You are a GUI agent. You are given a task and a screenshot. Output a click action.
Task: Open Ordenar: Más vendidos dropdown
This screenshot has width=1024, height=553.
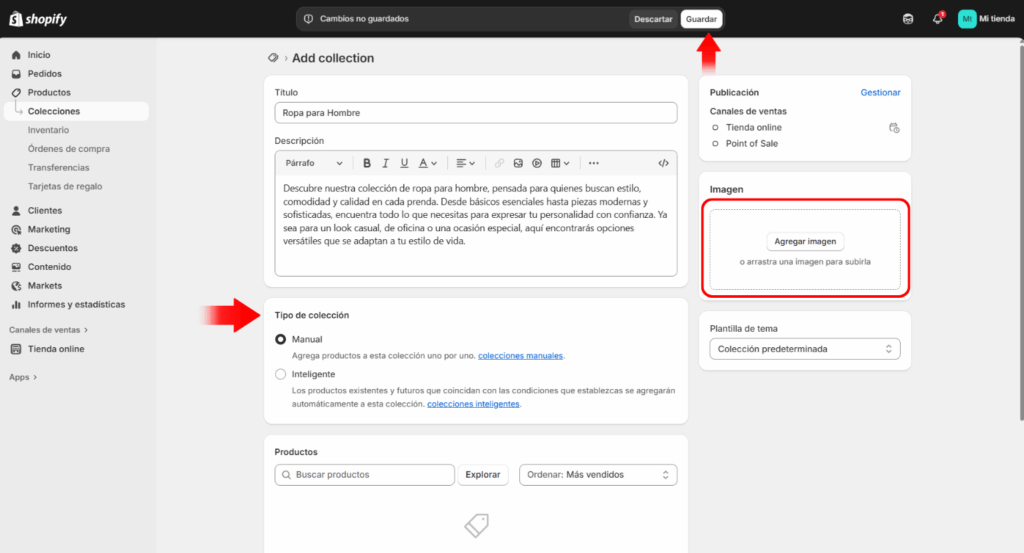[597, 475]
